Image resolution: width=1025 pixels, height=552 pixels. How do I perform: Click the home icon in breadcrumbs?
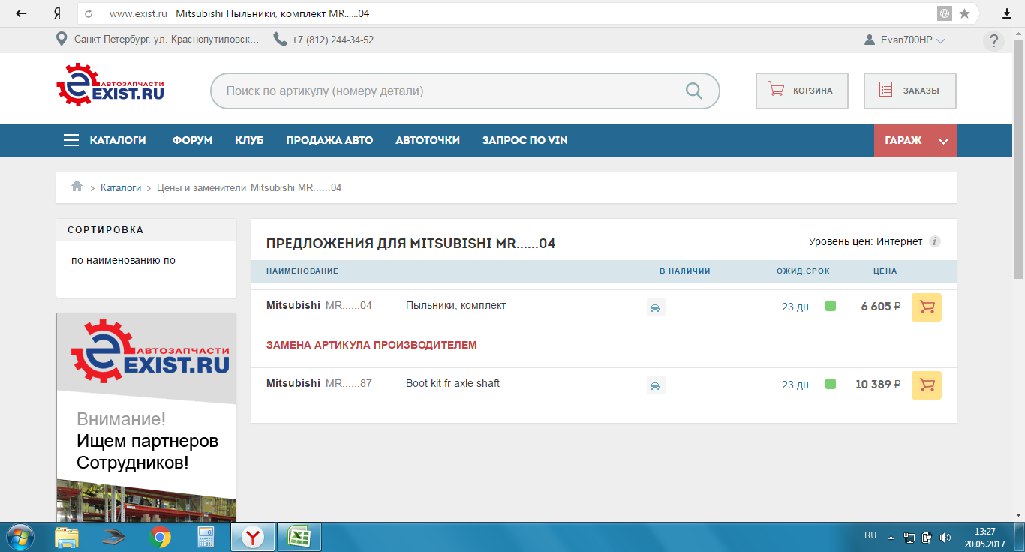[76, 187]
